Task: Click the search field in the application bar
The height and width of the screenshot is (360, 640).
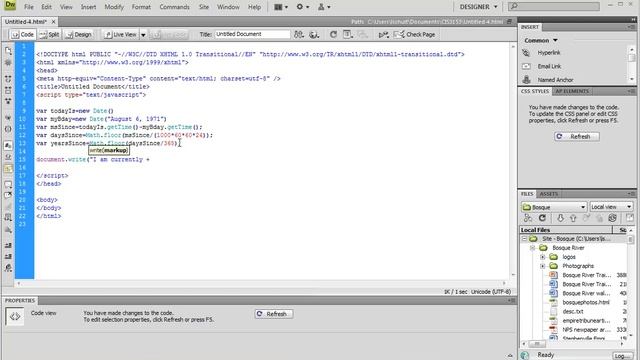Action: (x=554, y=7)
